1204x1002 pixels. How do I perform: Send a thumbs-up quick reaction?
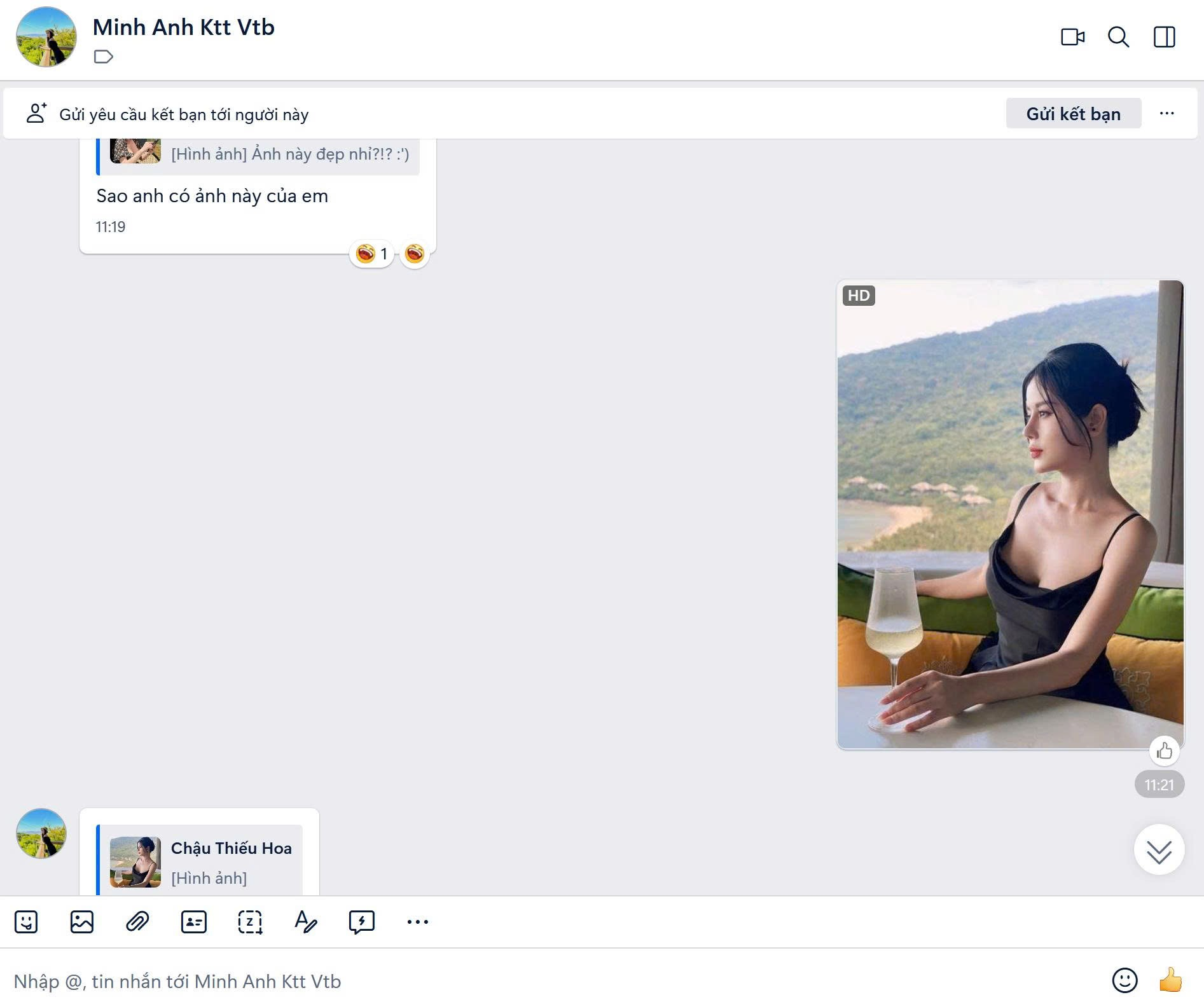(x=1170, y=980)
